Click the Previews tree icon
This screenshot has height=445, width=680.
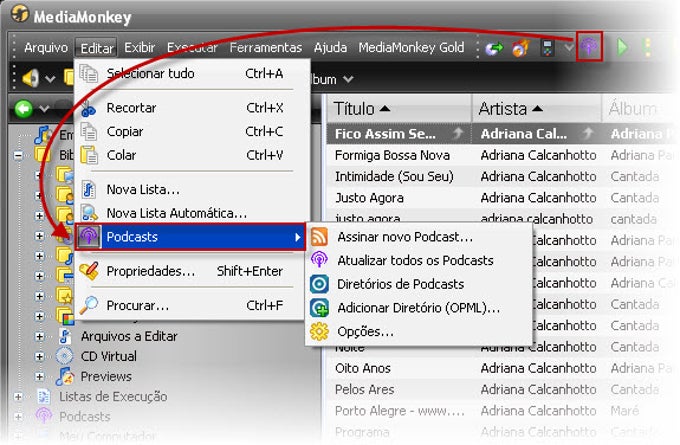point(65,376)
